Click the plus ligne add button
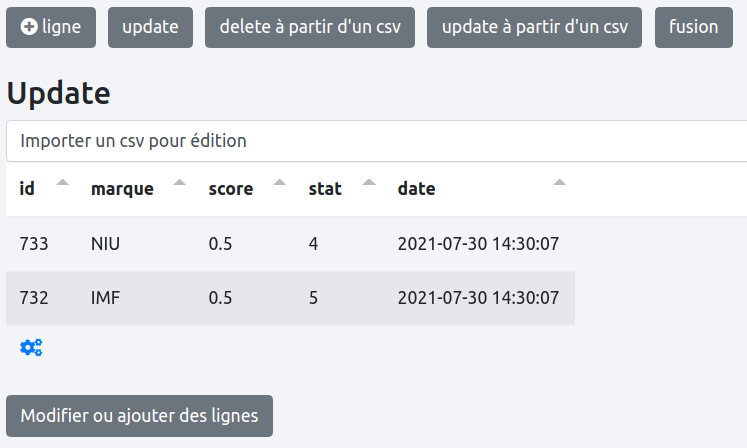The height and width of the screenshot is (448, 747). (51, 27)
